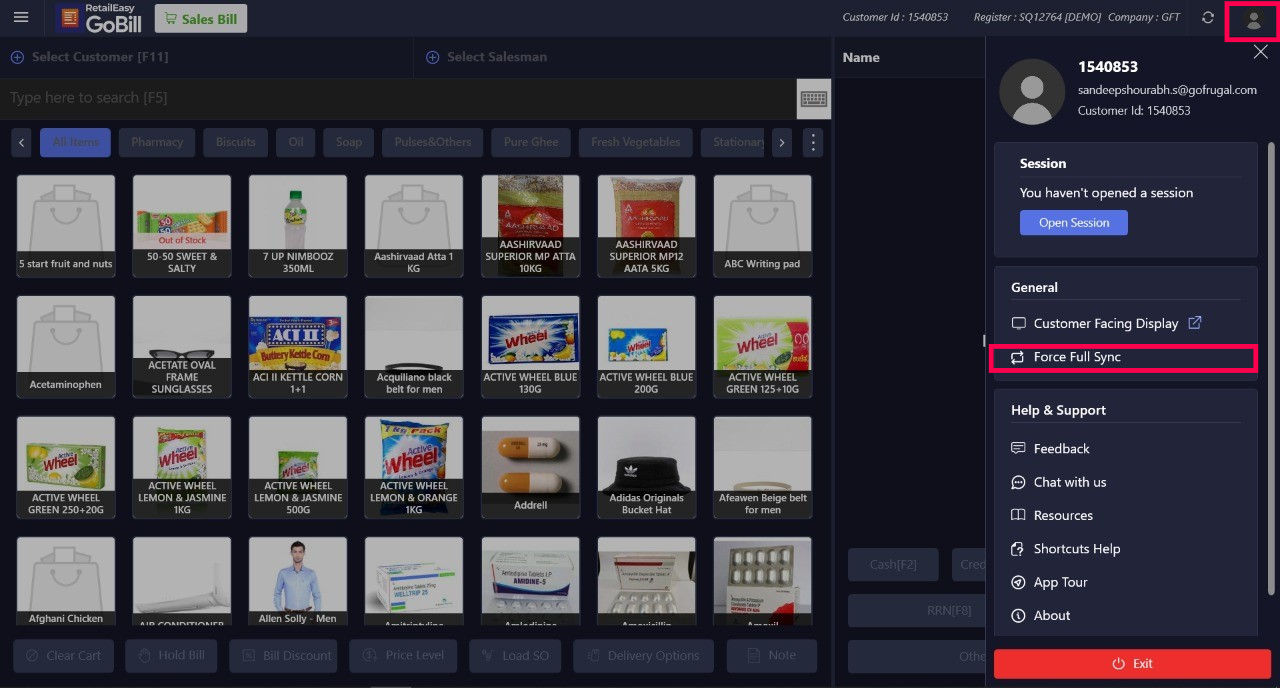Click the item search field
The image size is (1280, 688).
coord(398,98)
